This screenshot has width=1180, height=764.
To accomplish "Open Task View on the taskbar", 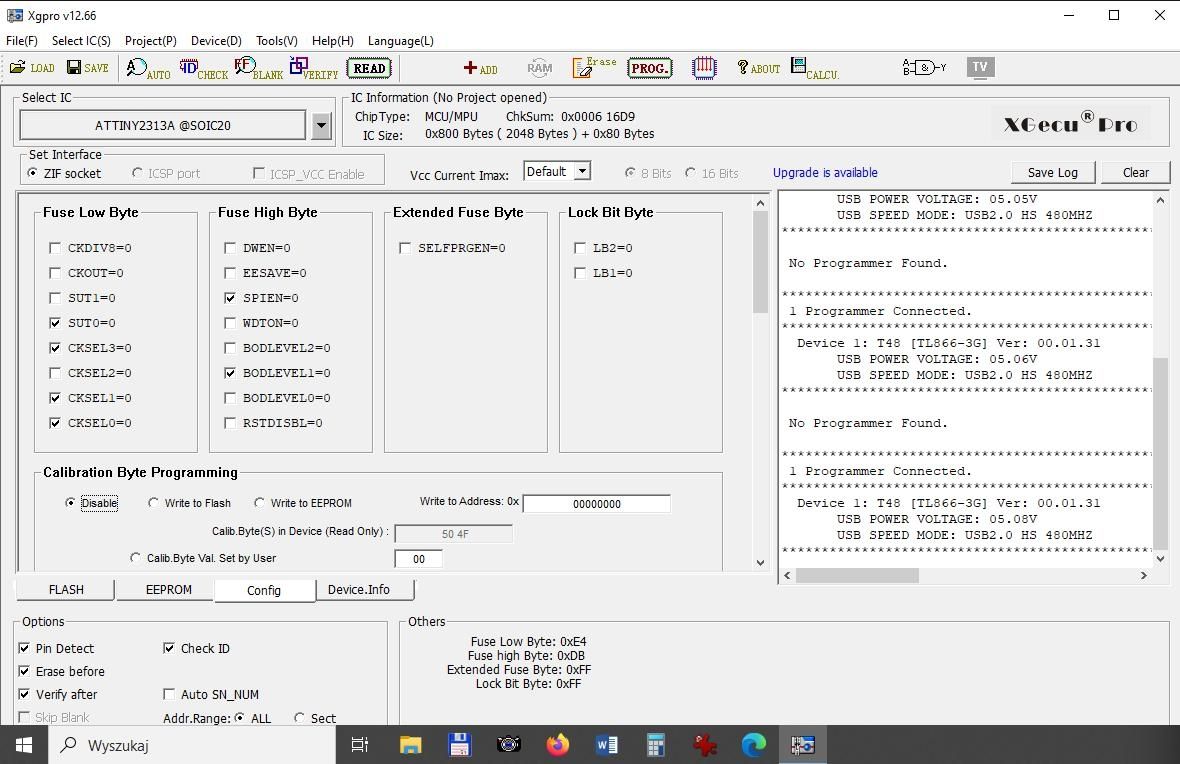I will pos(360,745).
